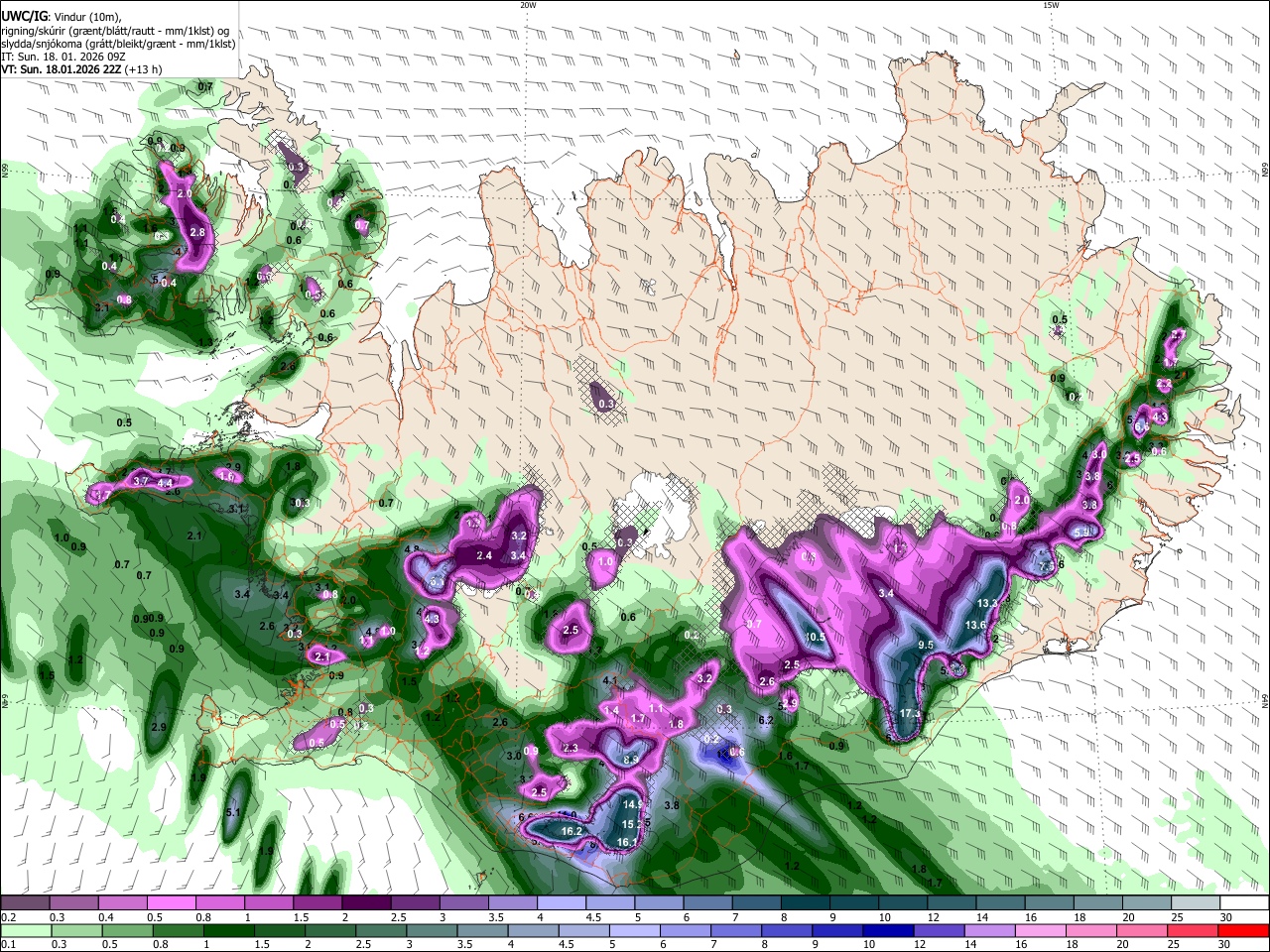Click the 'VT: Sun. 18.01.2026 22Z (+13 h)' line
This screenshot has width=1270, height=952.
80,69
